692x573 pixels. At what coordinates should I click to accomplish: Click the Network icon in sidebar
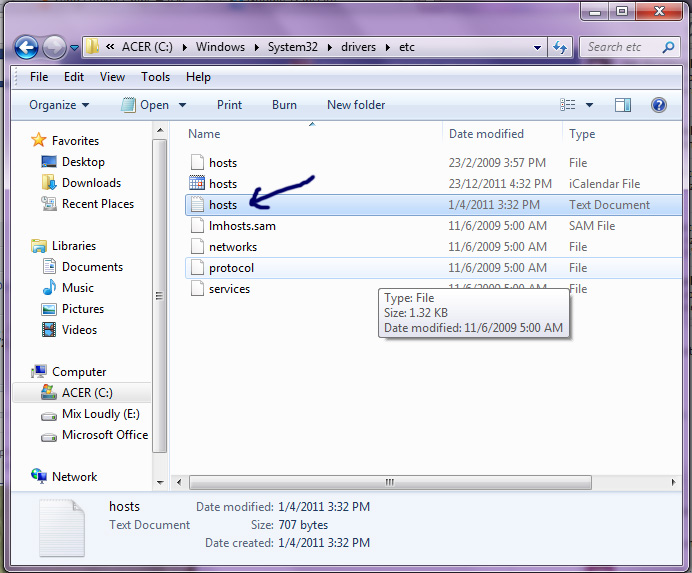click(39, 476)
